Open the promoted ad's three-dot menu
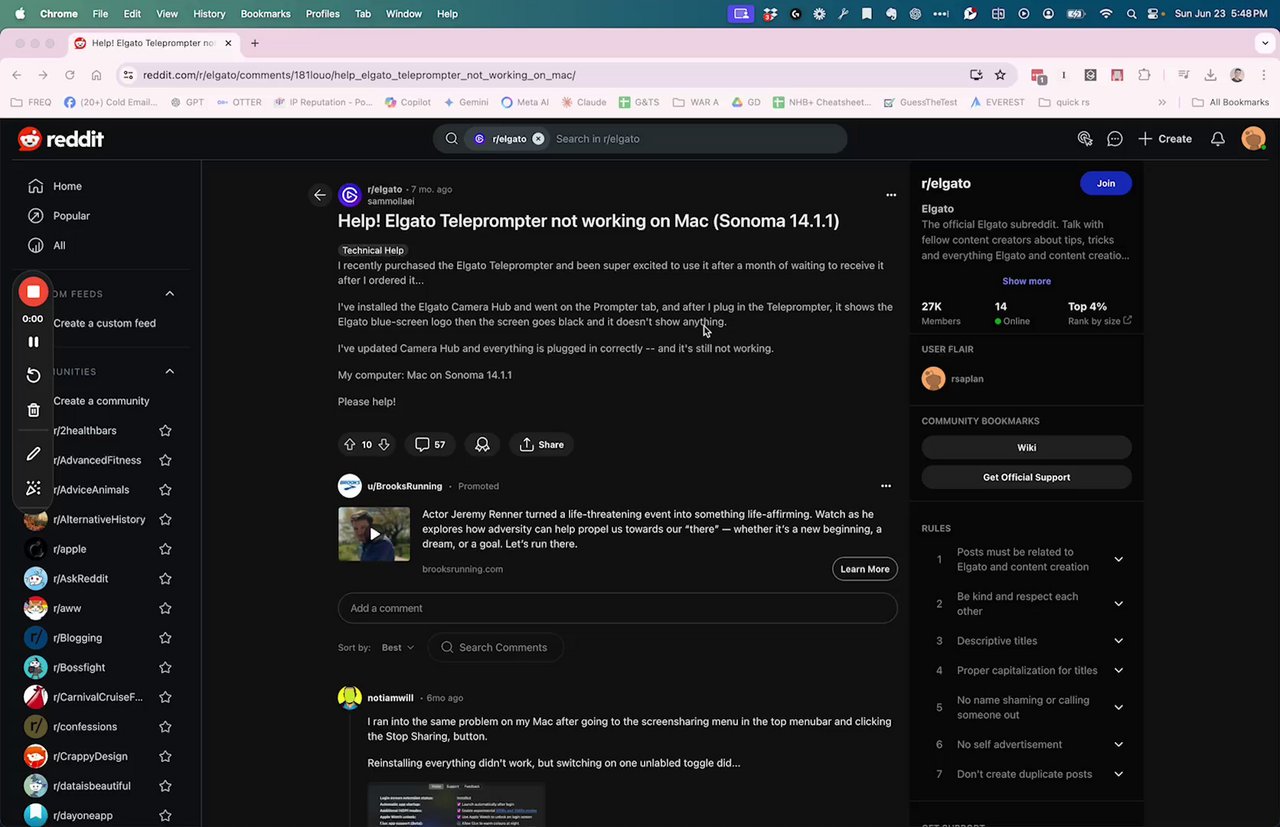The width and height of the screenshot is (1280, 827). point(885,486)
